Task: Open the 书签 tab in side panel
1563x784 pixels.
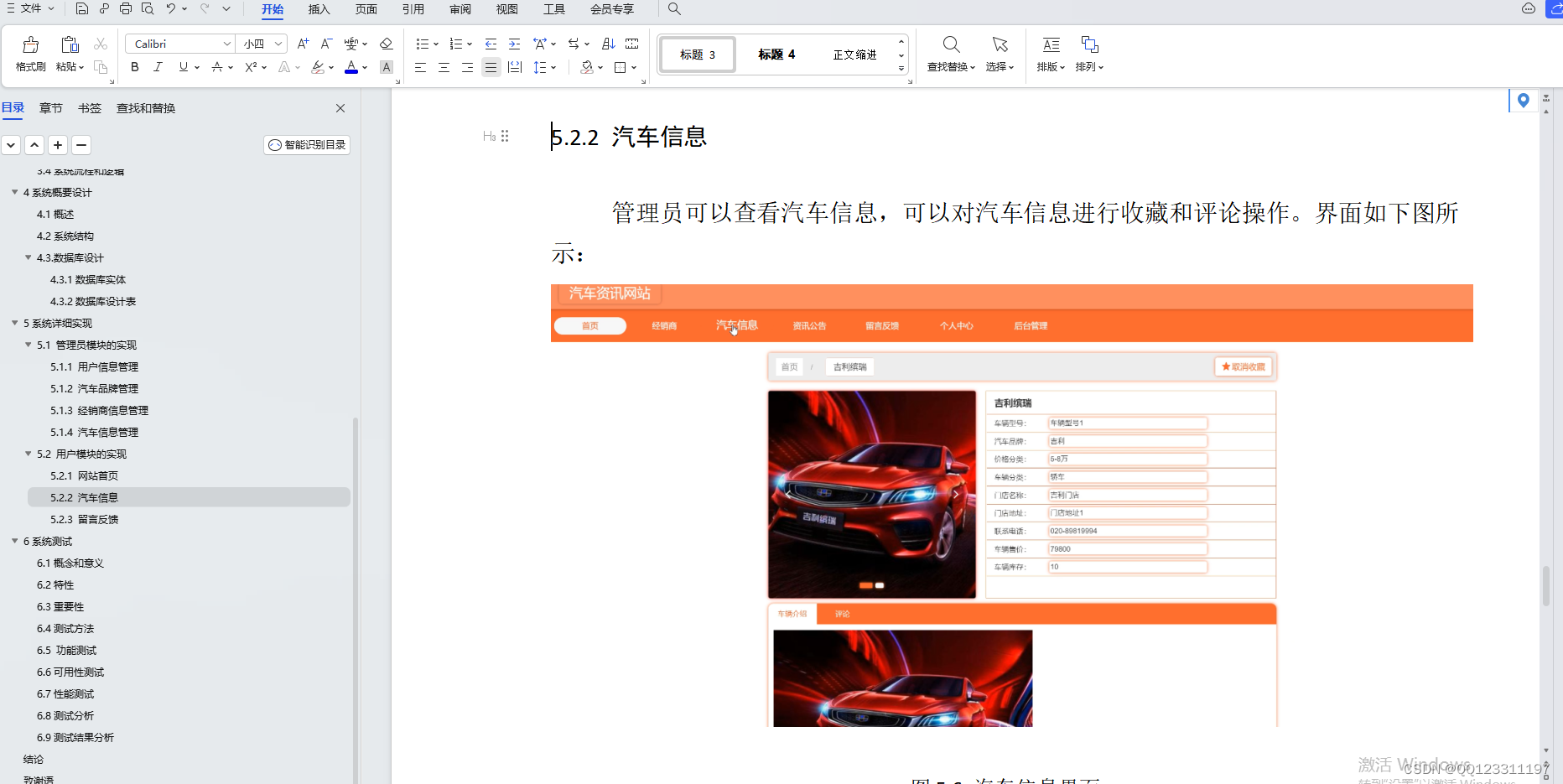Action: pos(89,108)
